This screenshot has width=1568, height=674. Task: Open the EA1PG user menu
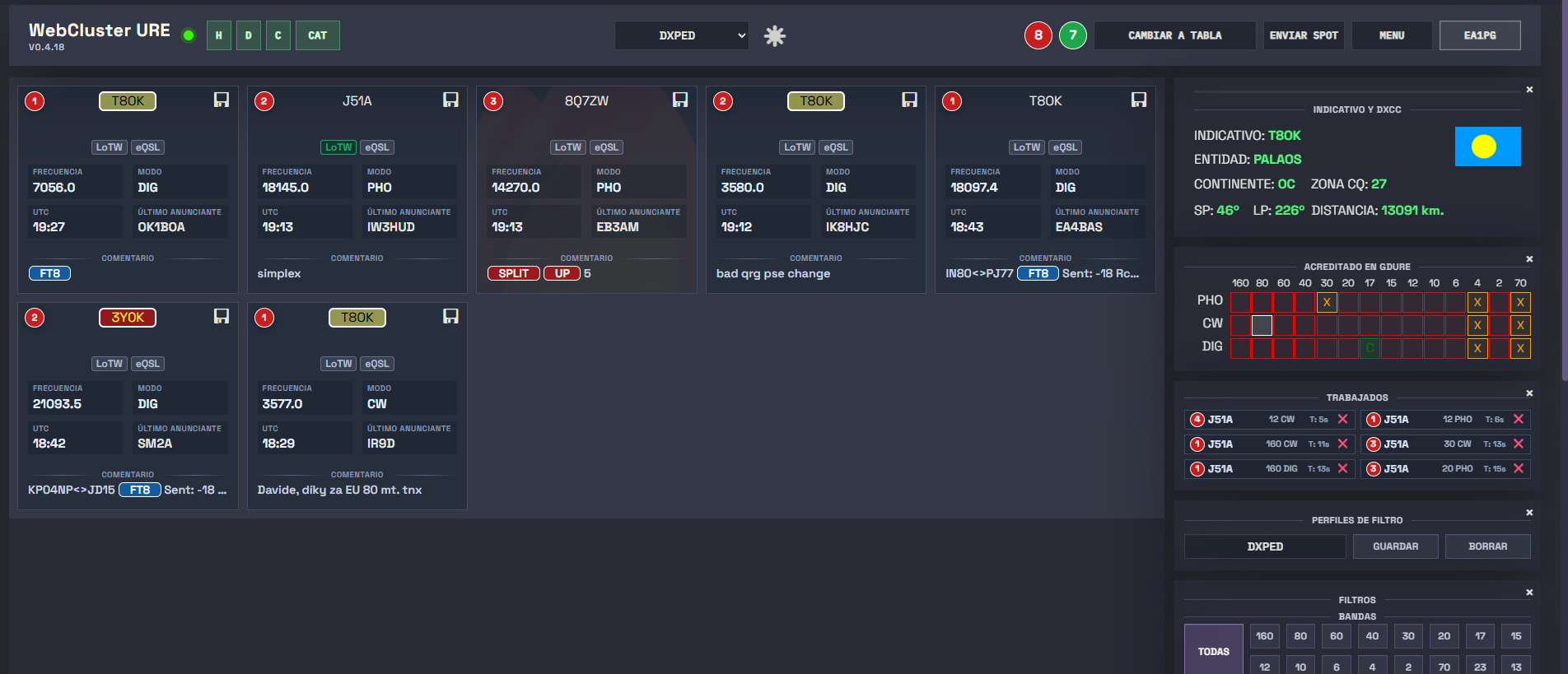coord(1479,35)
